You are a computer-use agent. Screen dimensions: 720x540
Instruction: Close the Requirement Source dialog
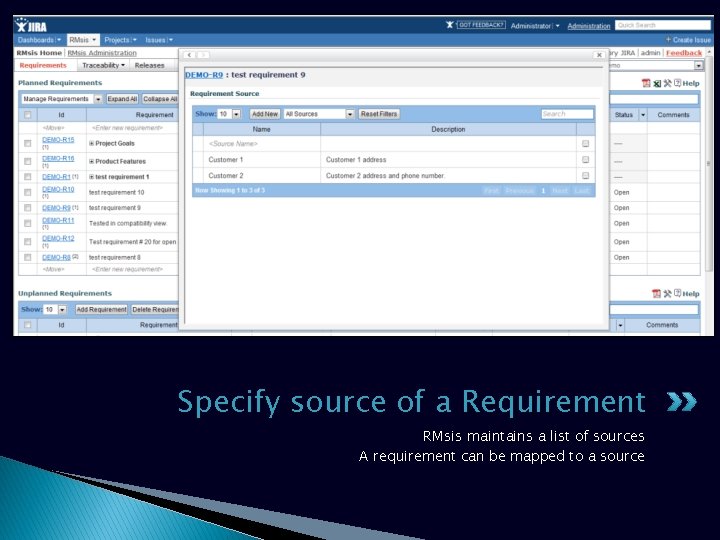point(599,55)
